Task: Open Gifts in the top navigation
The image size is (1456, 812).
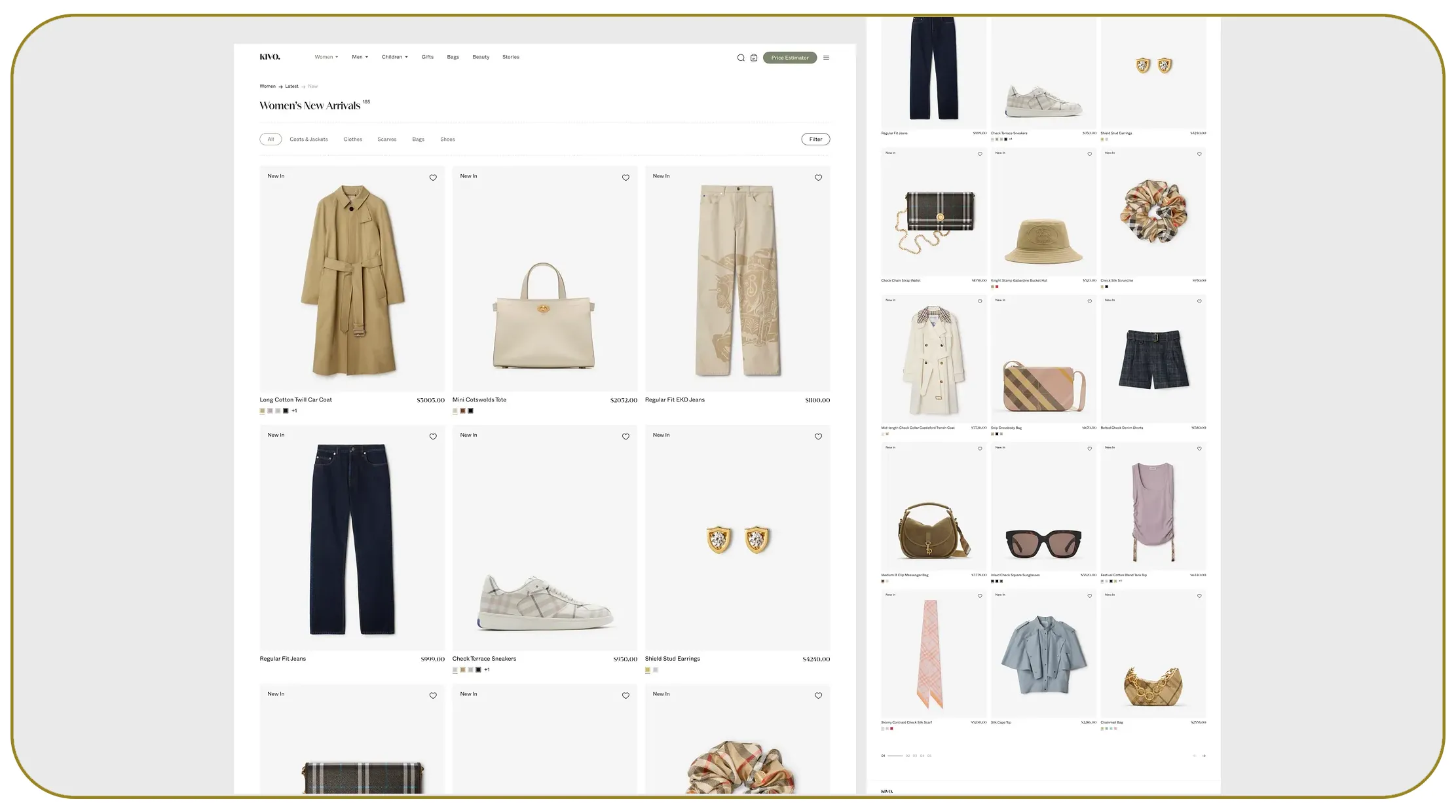Action: pyautogui.click(x=428, y=57)
